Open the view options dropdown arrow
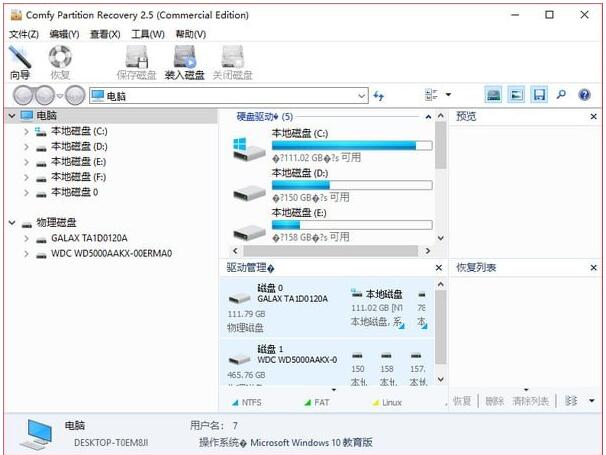This screenshot has width=606, height=455. click(448, 94)
